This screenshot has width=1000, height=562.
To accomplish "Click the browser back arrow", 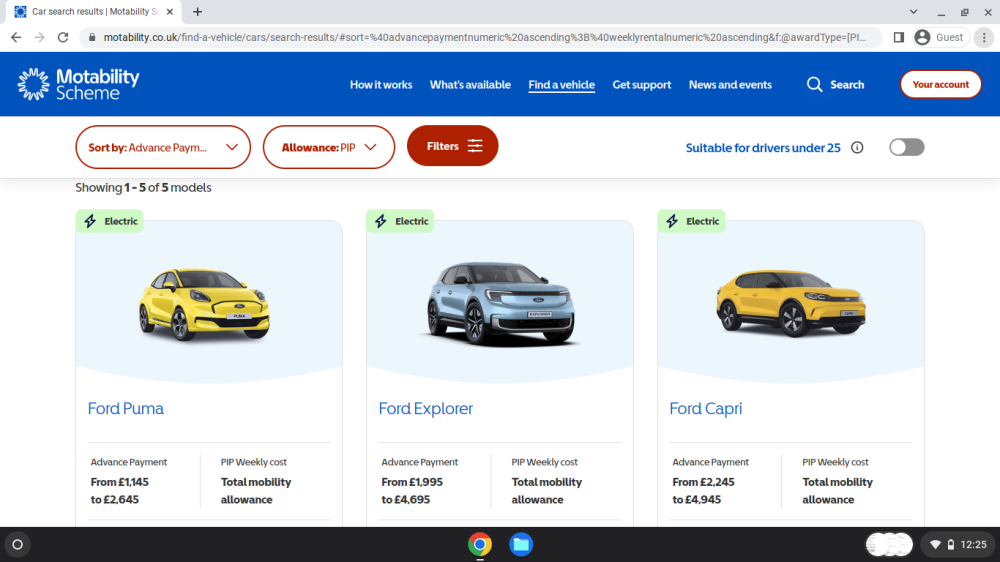I will pyautogui.click(x=16, y=38).
